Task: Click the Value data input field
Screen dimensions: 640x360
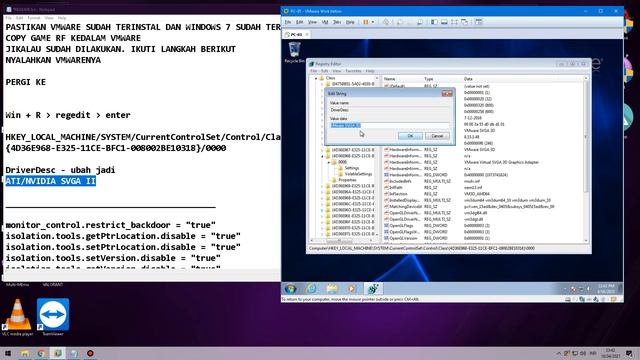Action: point(390,125)
